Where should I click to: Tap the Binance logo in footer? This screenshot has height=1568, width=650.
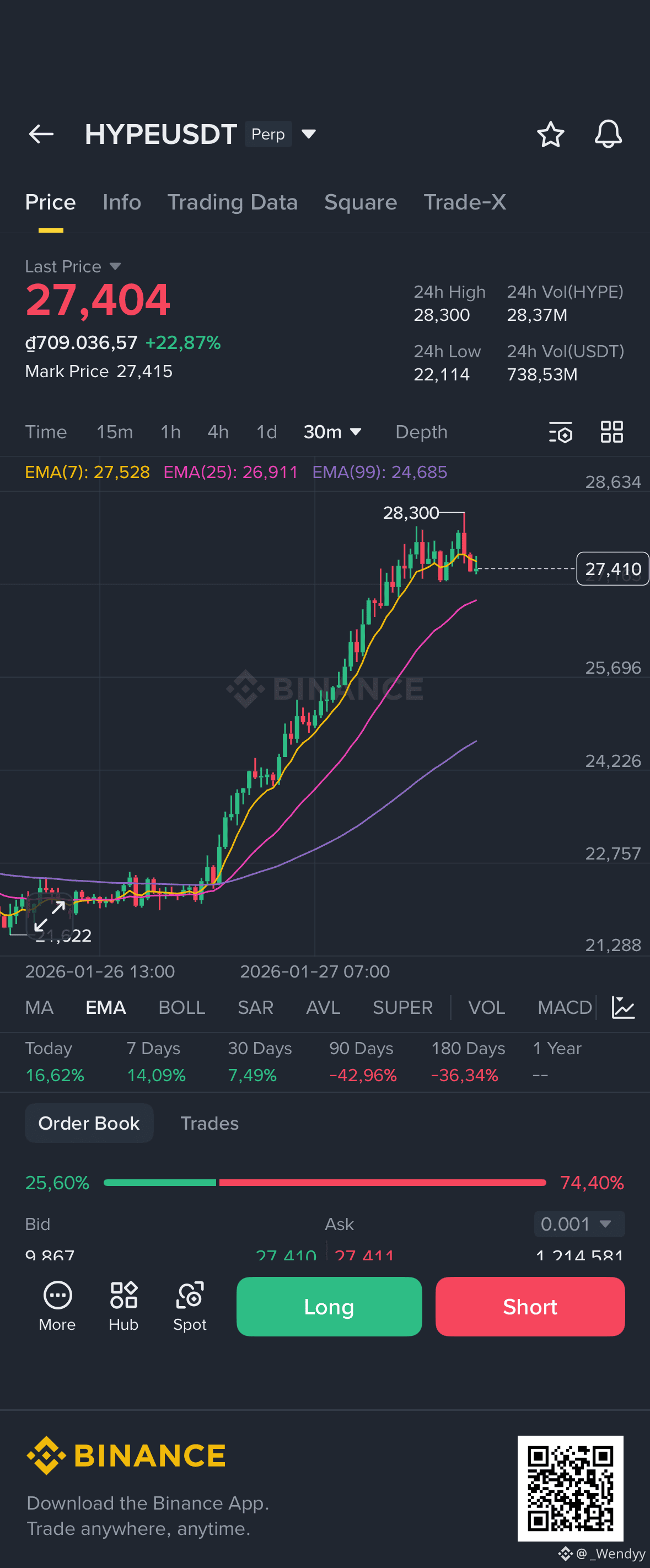126,1456
